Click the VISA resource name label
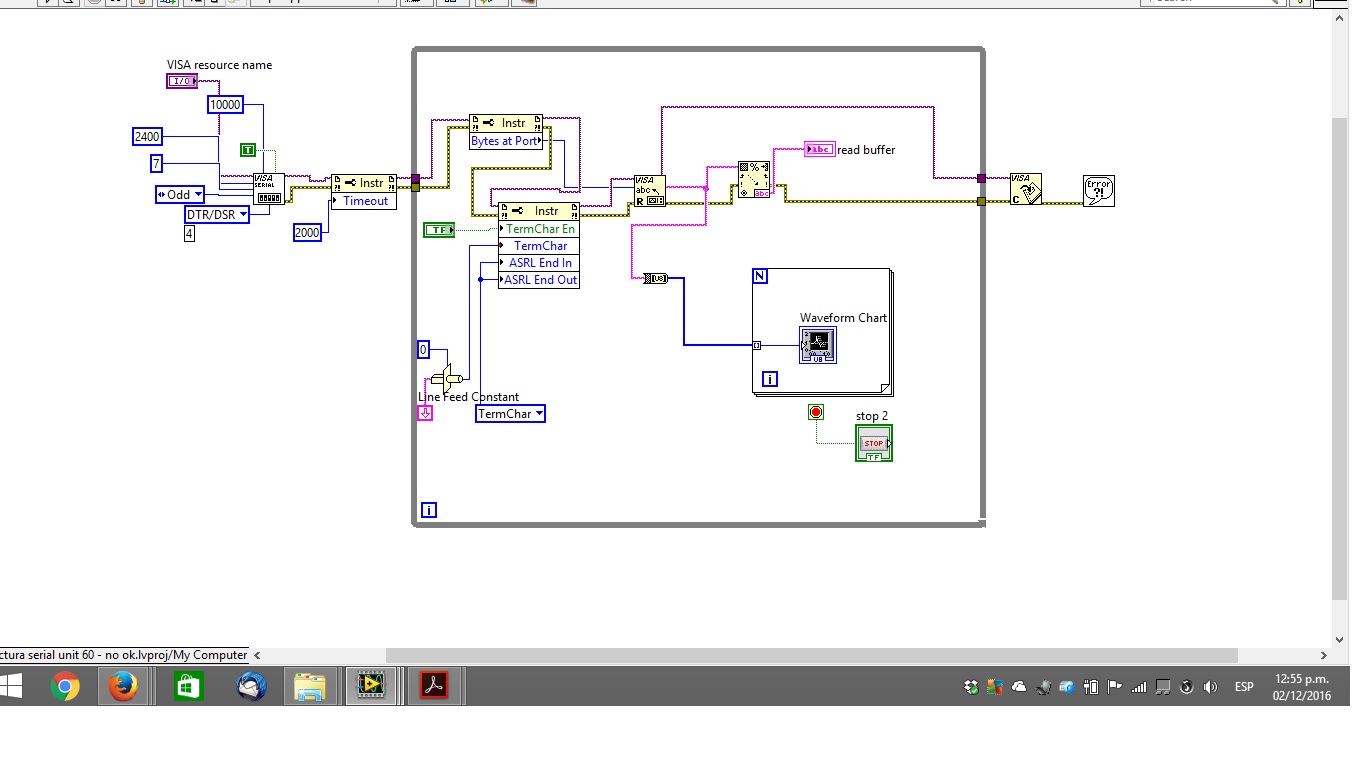The height and width of the screenshot is (768, 1366). pos(219,65)
